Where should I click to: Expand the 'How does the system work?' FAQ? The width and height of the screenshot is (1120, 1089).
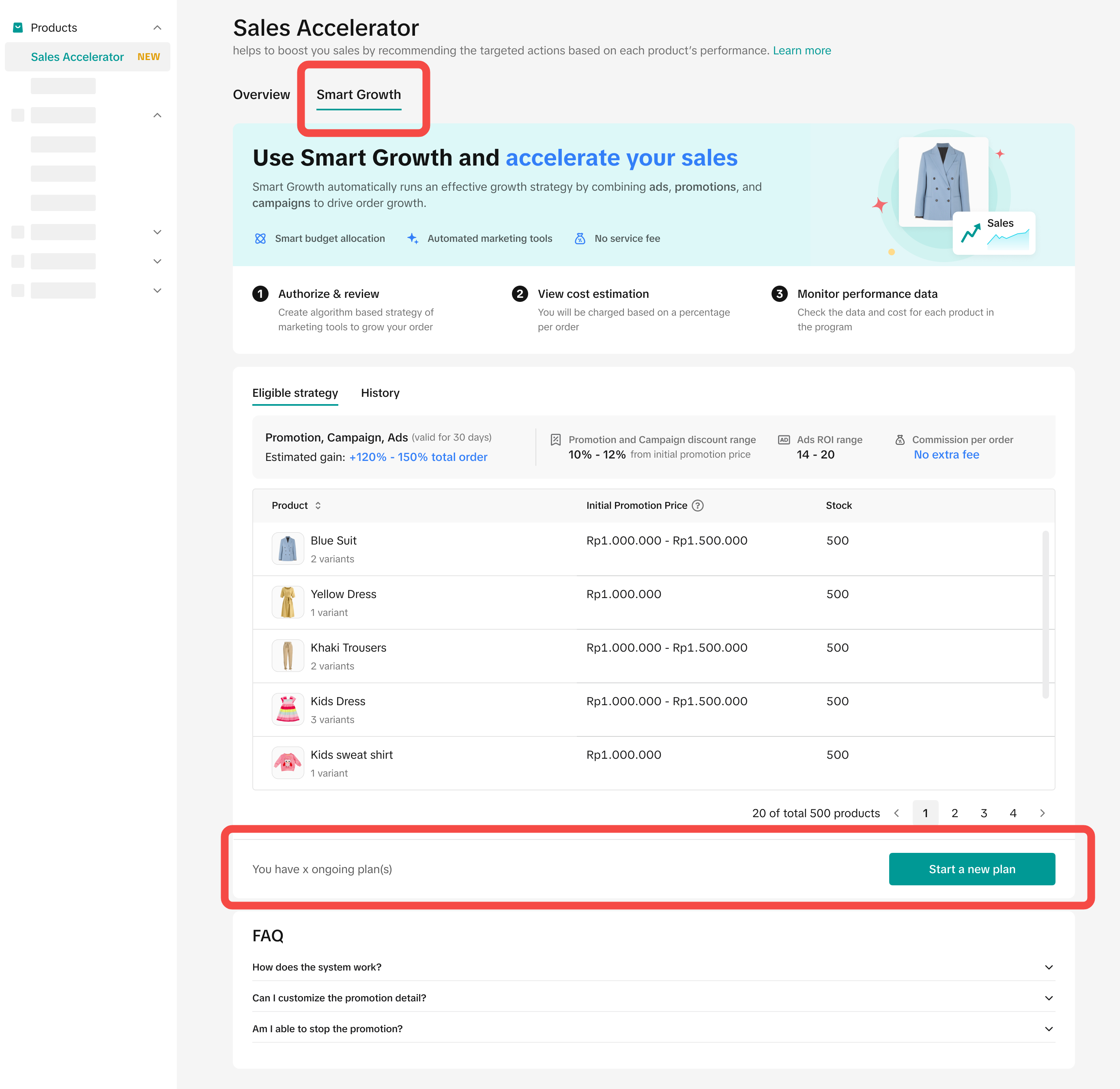click(x=1049, y=967)
